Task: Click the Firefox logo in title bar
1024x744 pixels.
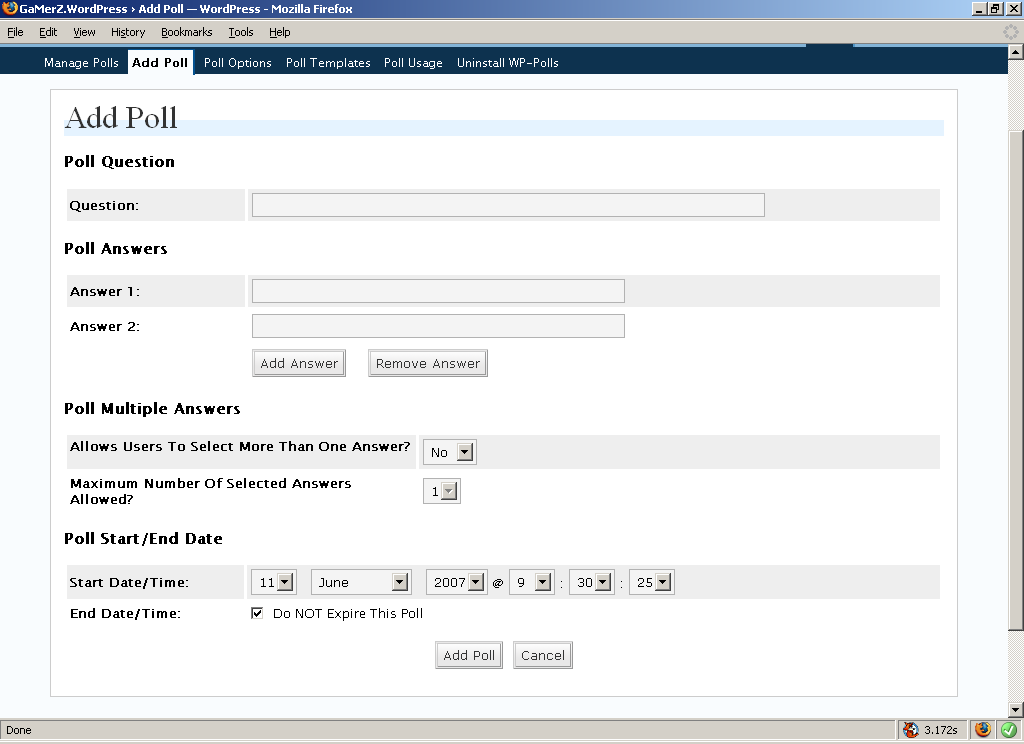Action: click(9, 9)
